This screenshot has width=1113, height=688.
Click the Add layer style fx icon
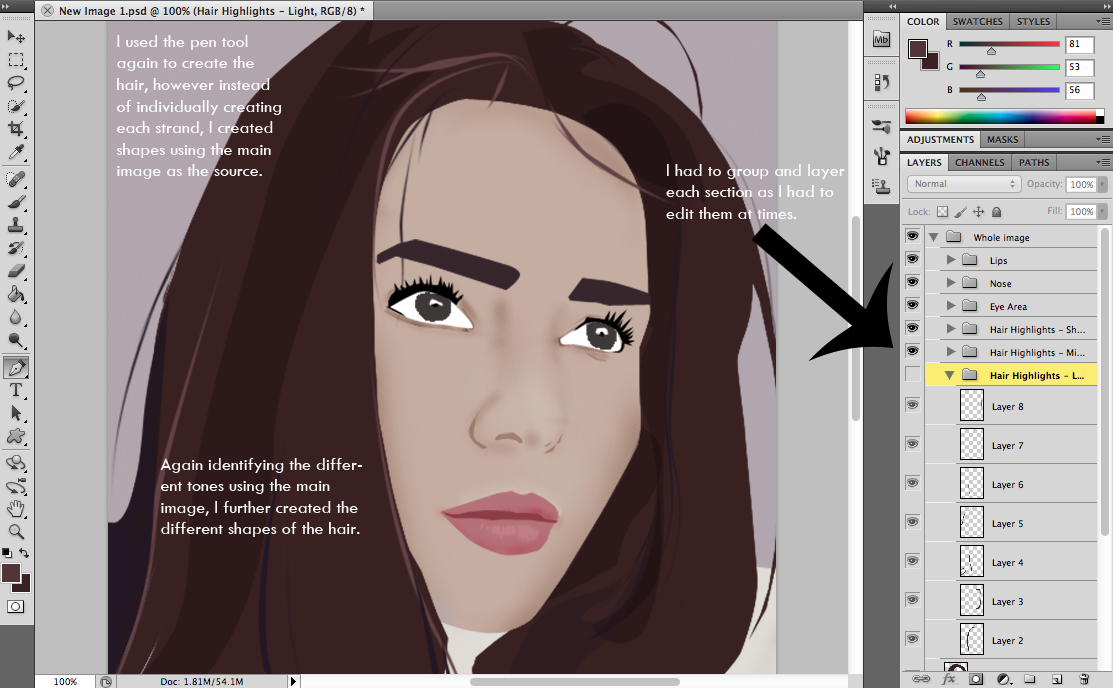click(949, 679)
